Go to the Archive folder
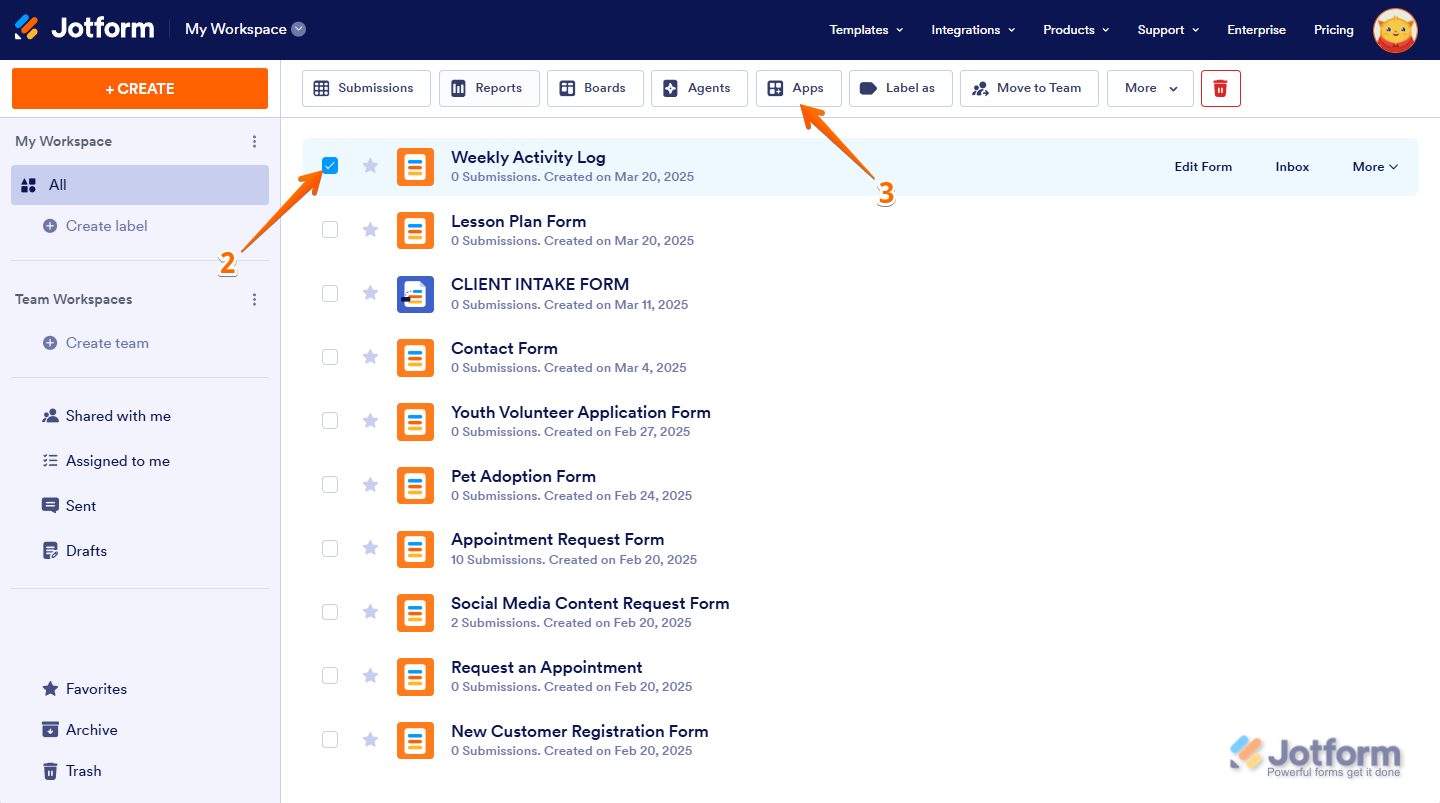Viewport: 1440px width, 803px height. pos(91,730)
